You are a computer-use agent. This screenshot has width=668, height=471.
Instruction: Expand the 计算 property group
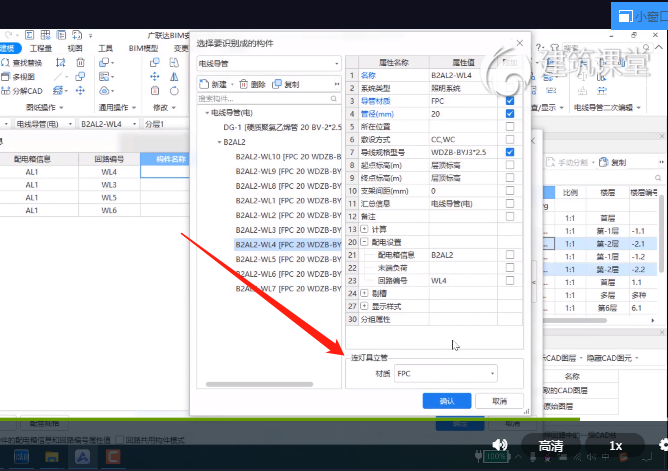point(364,229)
